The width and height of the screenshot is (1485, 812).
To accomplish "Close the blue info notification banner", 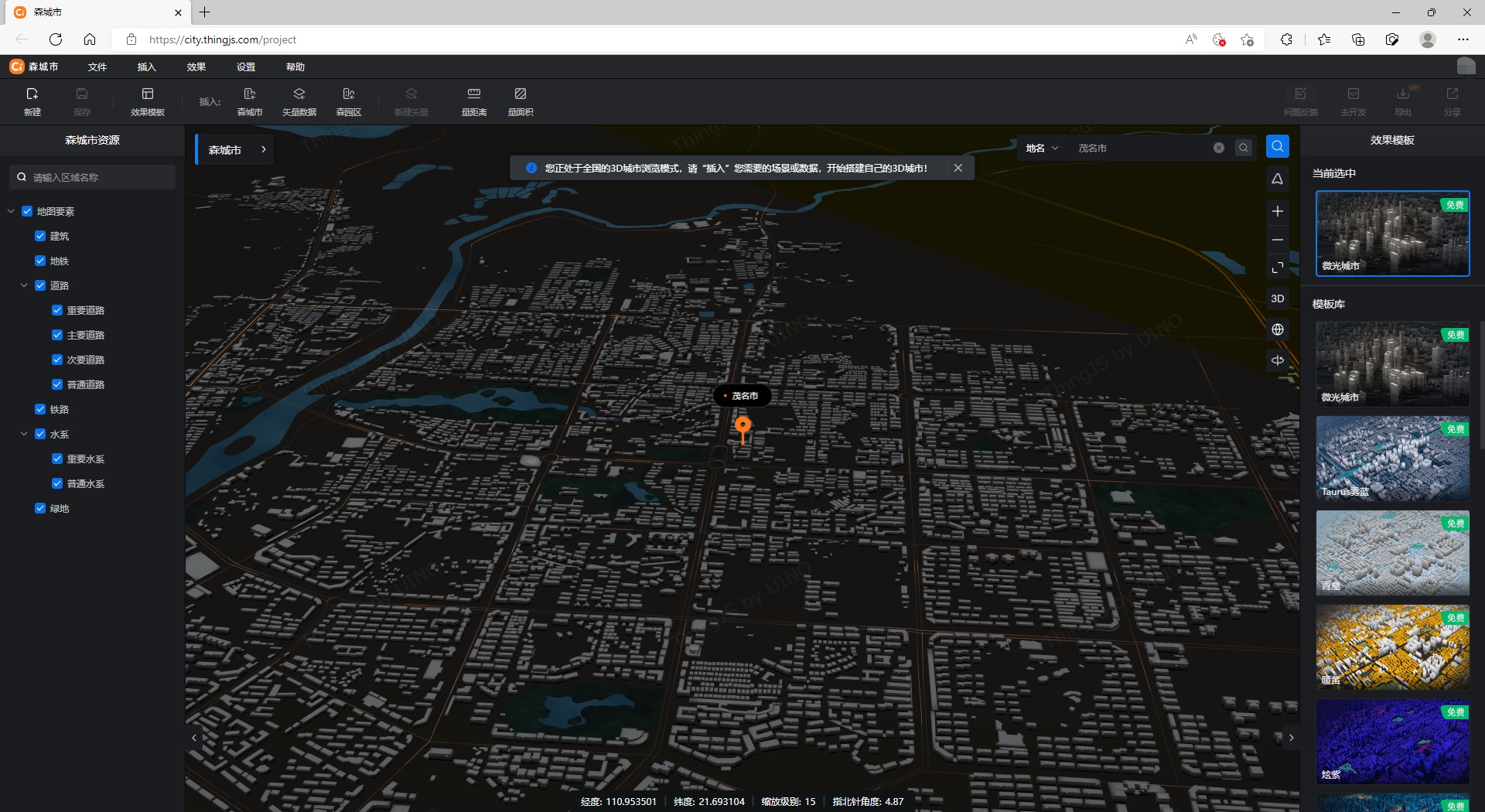I will 958,168.
